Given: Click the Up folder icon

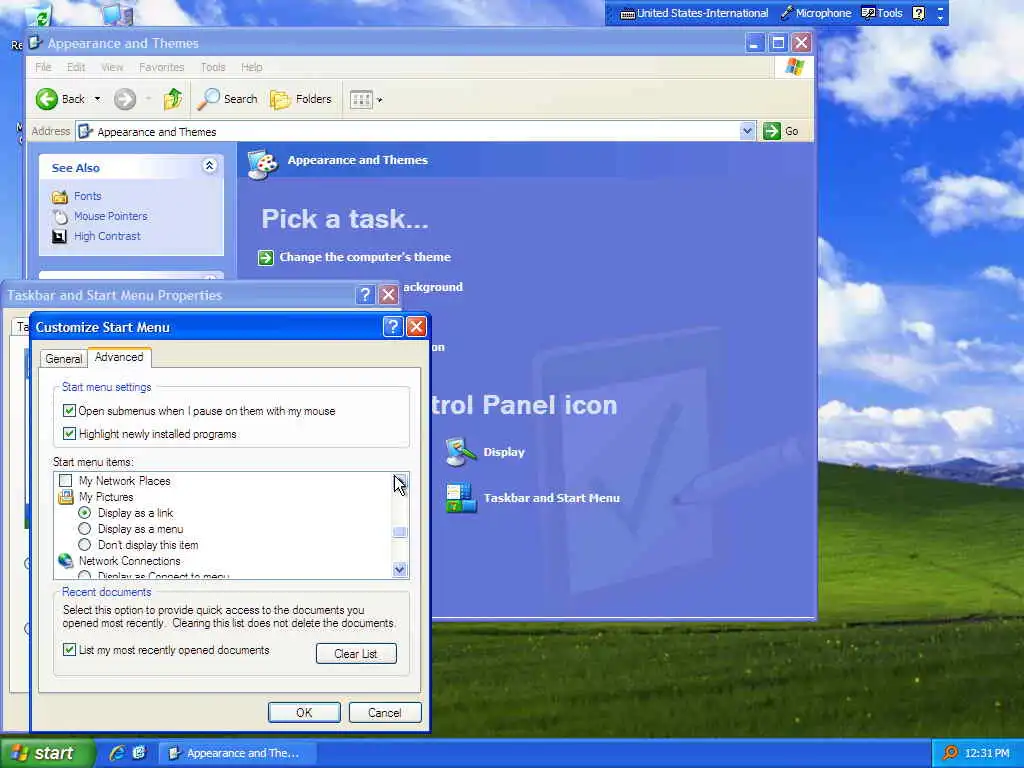Looking at the screenshot, I should [173, 99].
